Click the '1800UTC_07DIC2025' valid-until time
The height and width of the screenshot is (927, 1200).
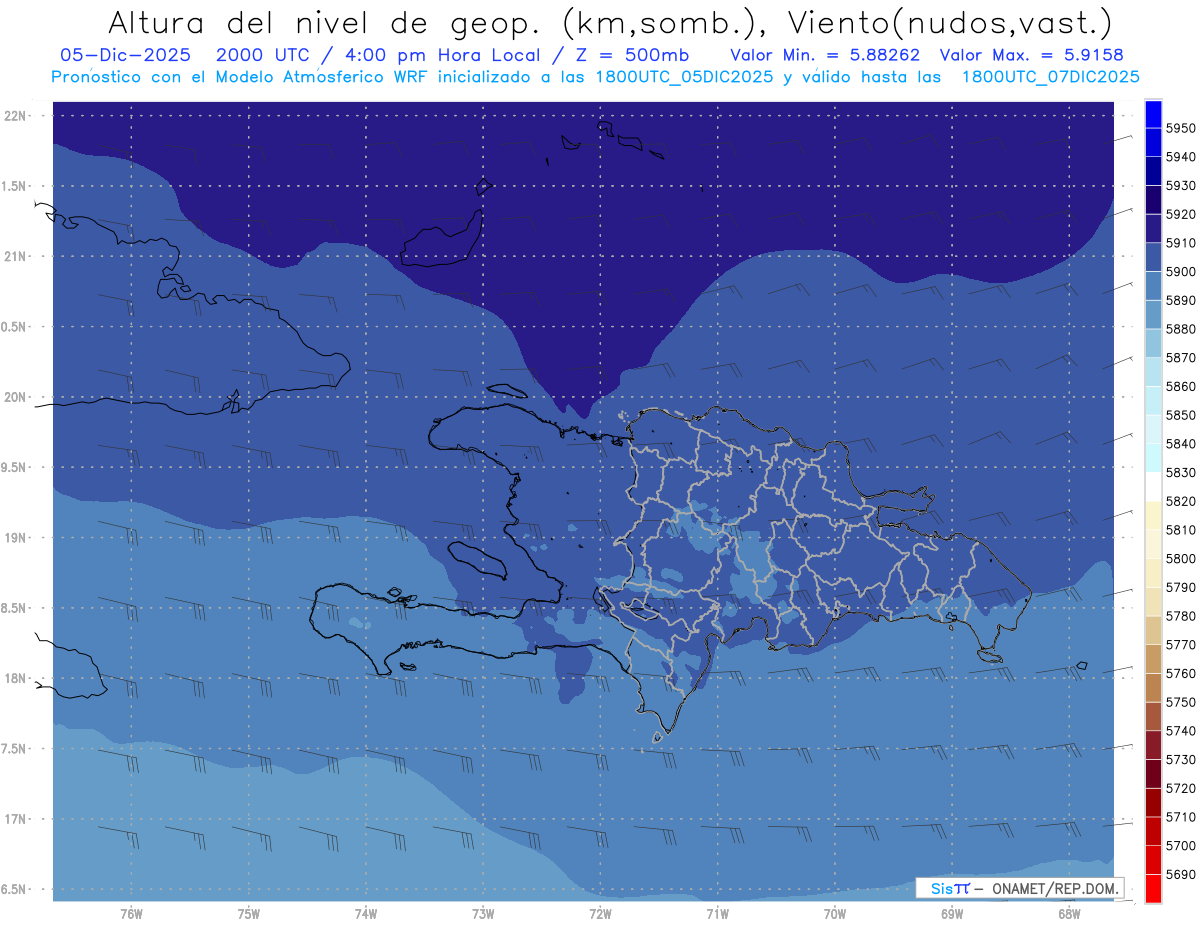1050,77
